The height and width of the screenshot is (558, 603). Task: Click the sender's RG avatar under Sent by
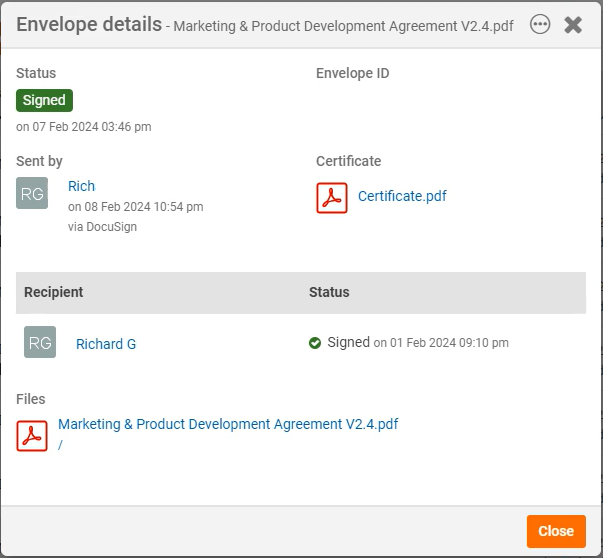pyautogui.click(x=32, y=193)
